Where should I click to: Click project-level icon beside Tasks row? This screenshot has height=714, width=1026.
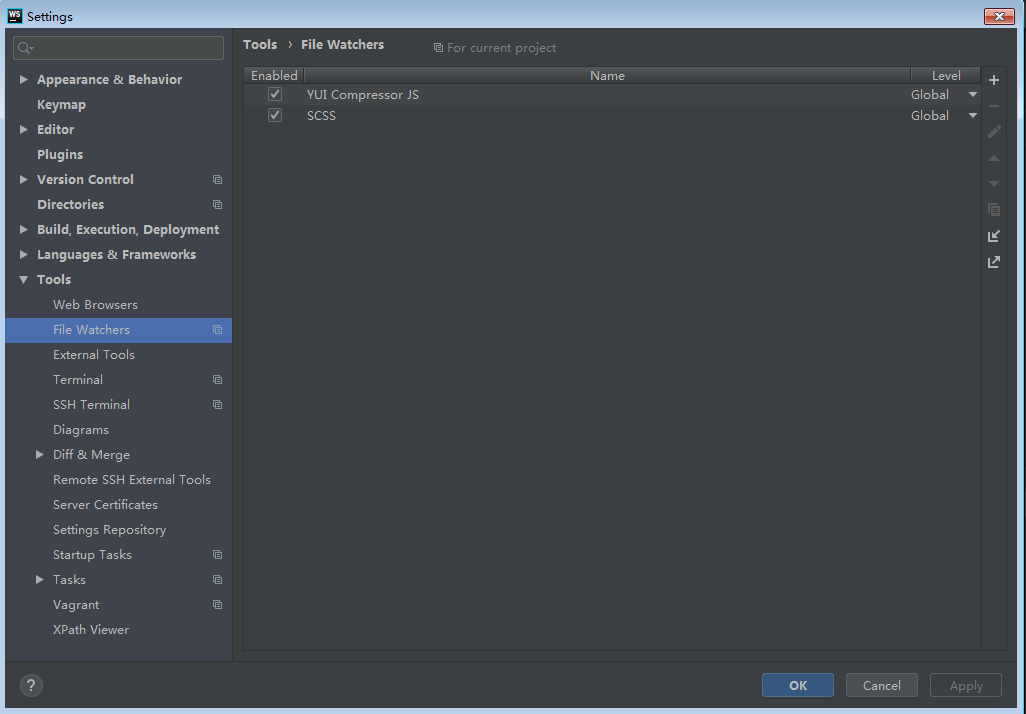(x=217, y=580)
